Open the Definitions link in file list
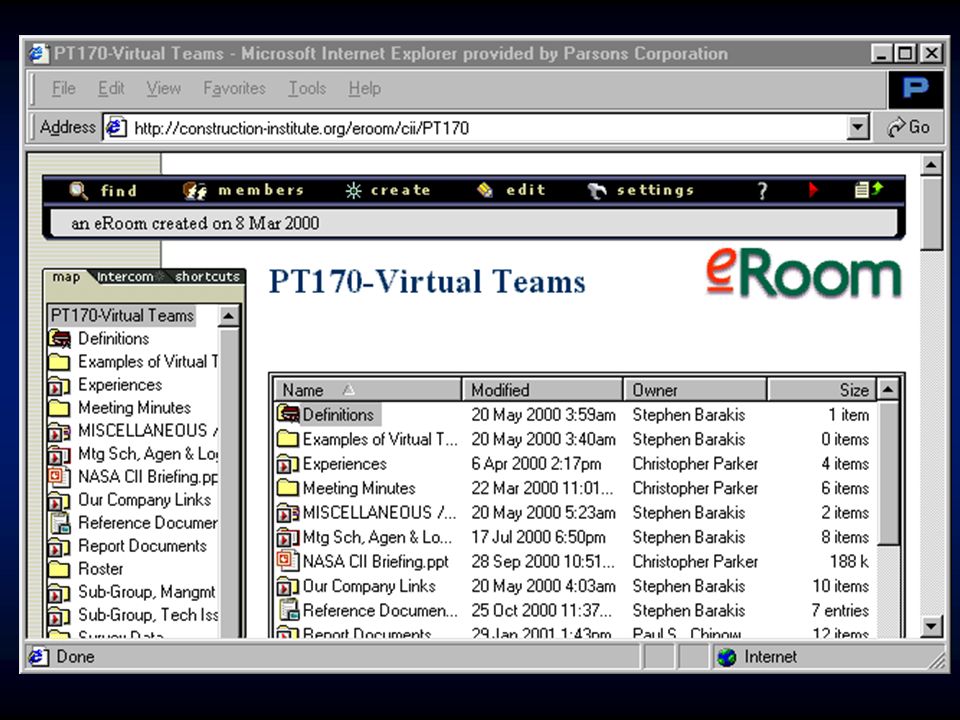960x720 pixels. click(x=338, y=414)
